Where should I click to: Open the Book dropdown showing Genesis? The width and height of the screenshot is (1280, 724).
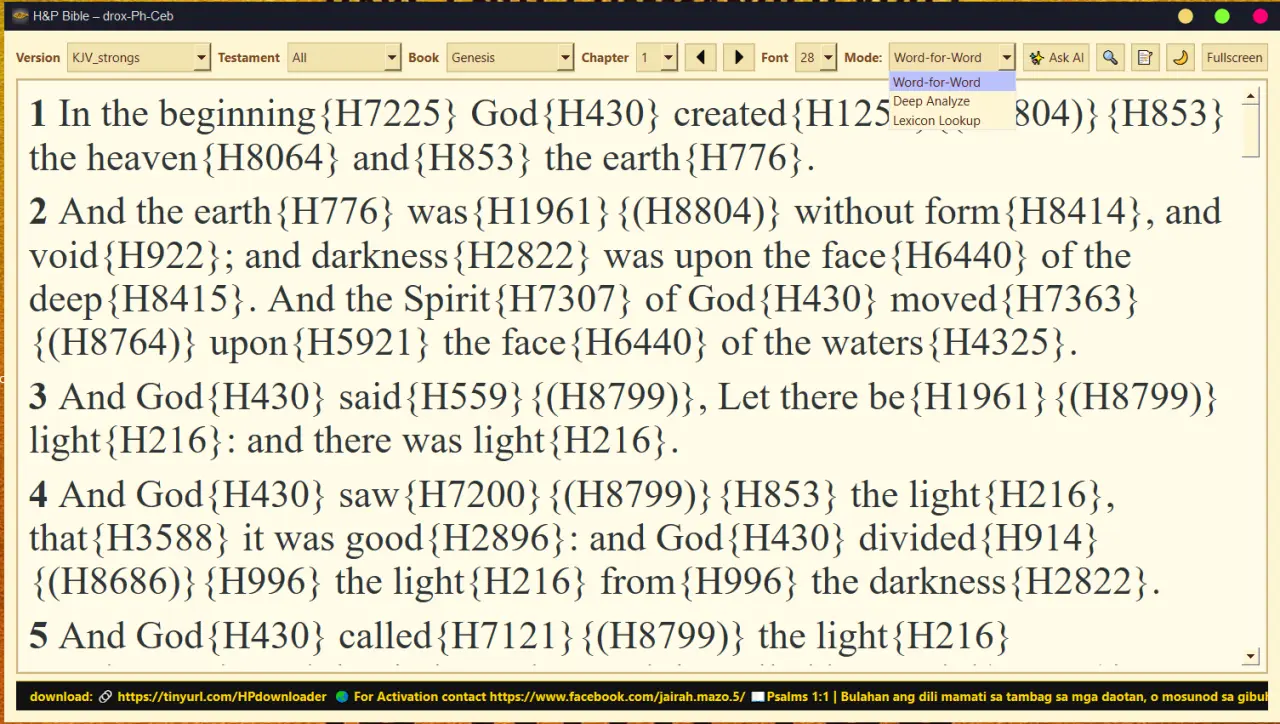(509, 58)
